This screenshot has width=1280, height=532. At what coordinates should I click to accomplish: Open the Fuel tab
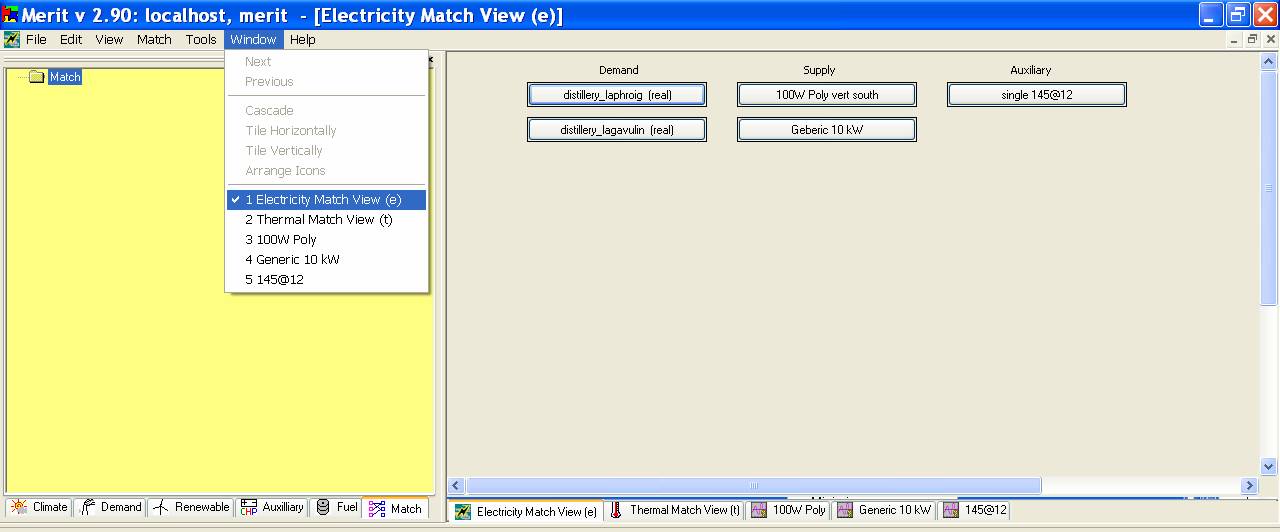336,508
